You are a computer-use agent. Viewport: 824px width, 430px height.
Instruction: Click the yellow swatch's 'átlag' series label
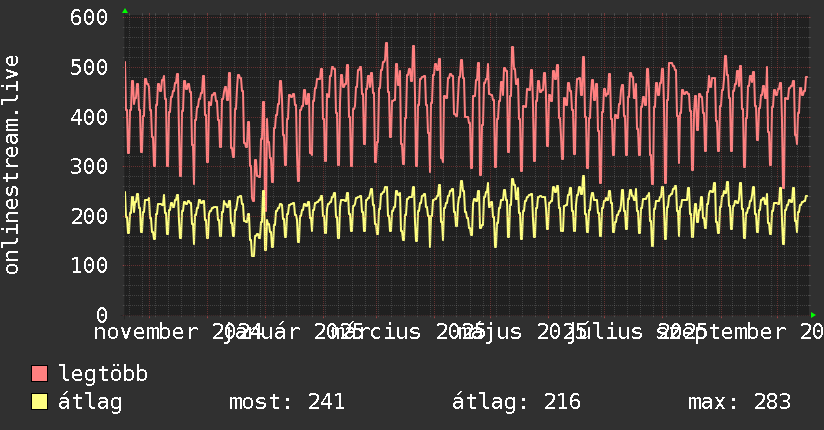click(90, 402)
